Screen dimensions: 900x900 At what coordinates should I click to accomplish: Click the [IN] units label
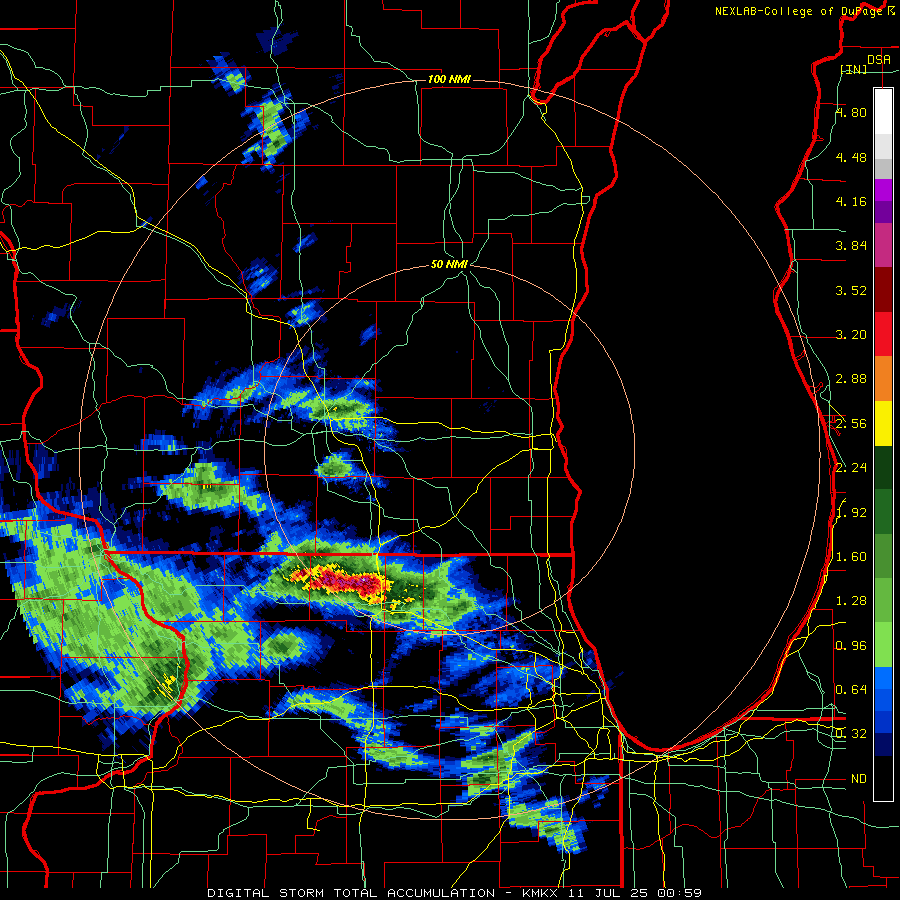[x=854, y=69]
